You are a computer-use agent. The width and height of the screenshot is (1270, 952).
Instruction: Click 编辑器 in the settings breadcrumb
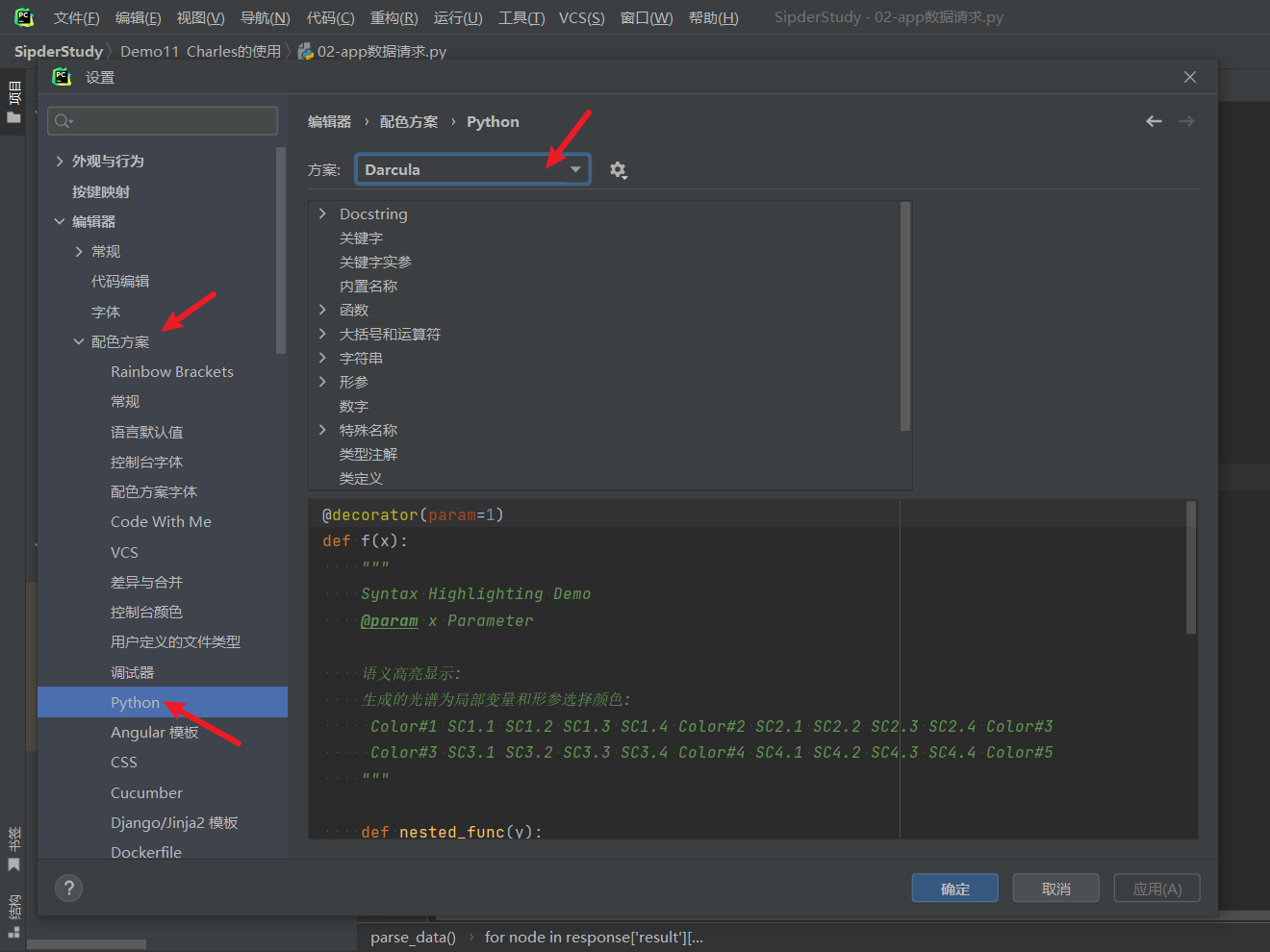click(329, 122)
